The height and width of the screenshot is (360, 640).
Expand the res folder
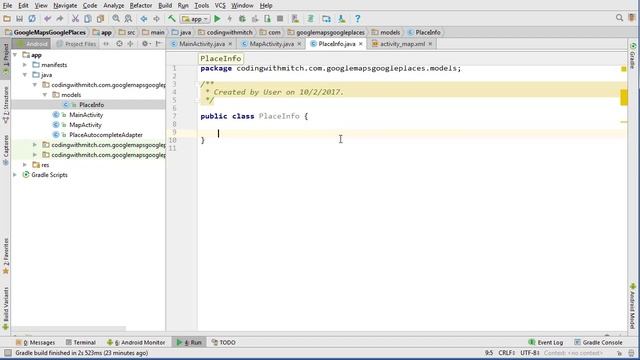(25, 165)
